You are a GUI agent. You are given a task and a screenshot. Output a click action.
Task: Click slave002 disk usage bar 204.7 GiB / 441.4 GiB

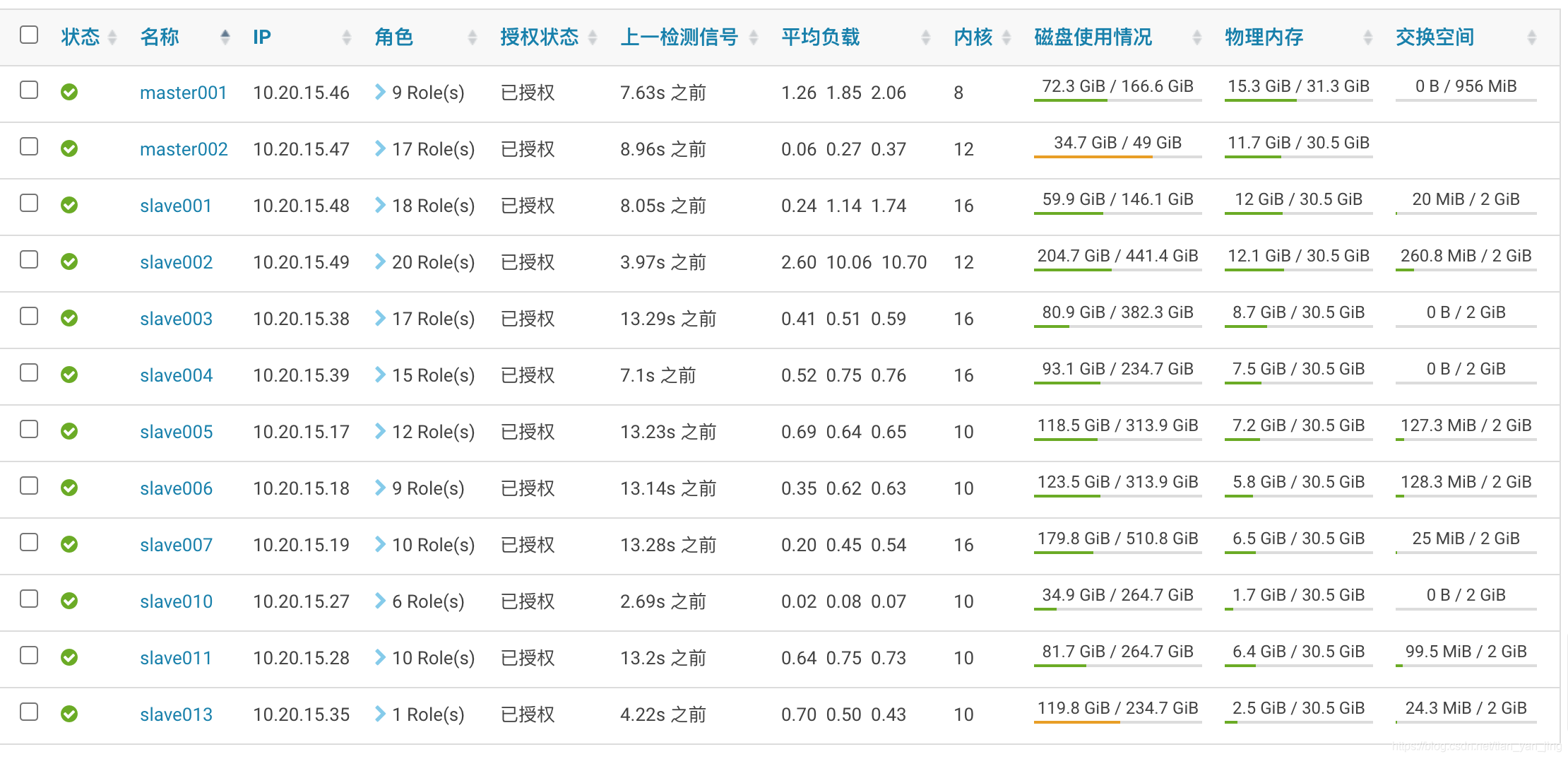[1118, 258]
